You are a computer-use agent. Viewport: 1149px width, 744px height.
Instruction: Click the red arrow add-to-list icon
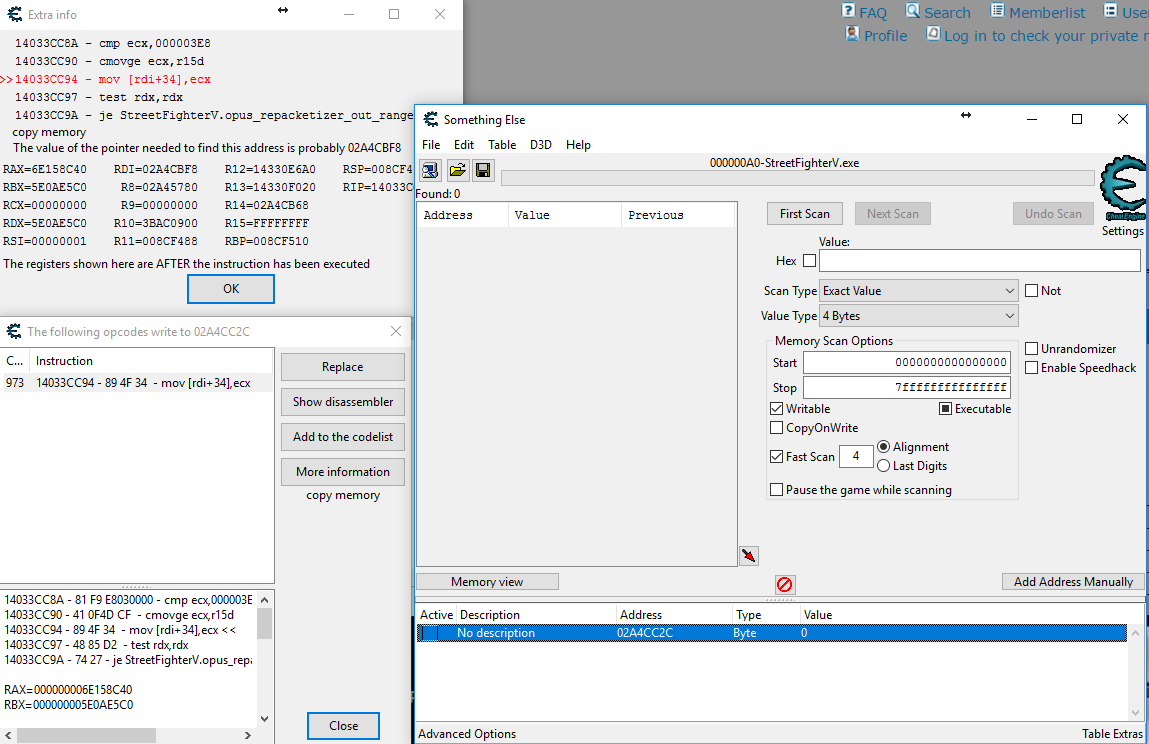tap(749, 555)
